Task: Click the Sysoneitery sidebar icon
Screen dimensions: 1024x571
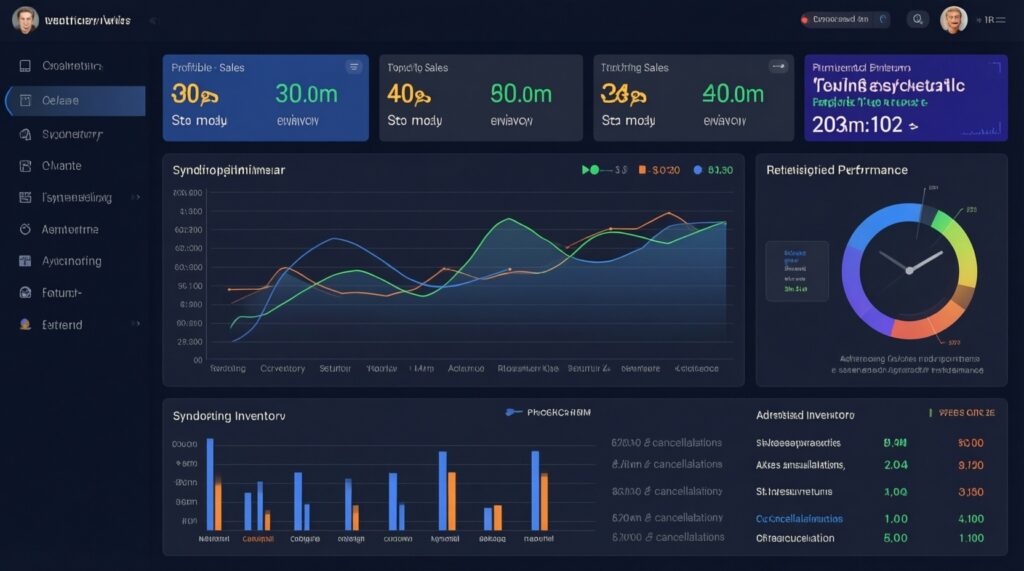Action: (25, 135)
